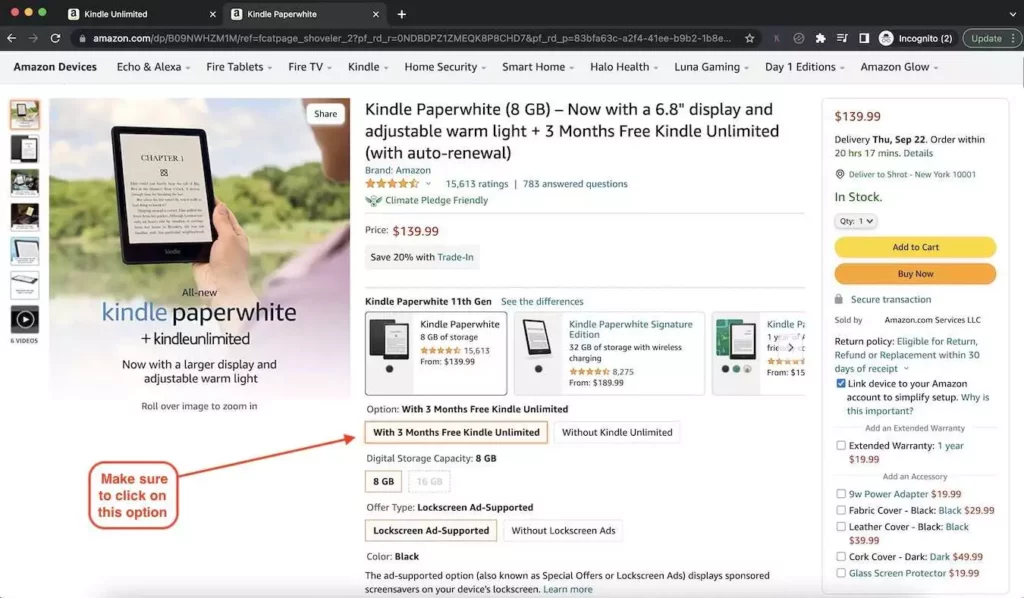Expand the Kindle menu
The image size is (1024, 598).
[x=368, y=67]
